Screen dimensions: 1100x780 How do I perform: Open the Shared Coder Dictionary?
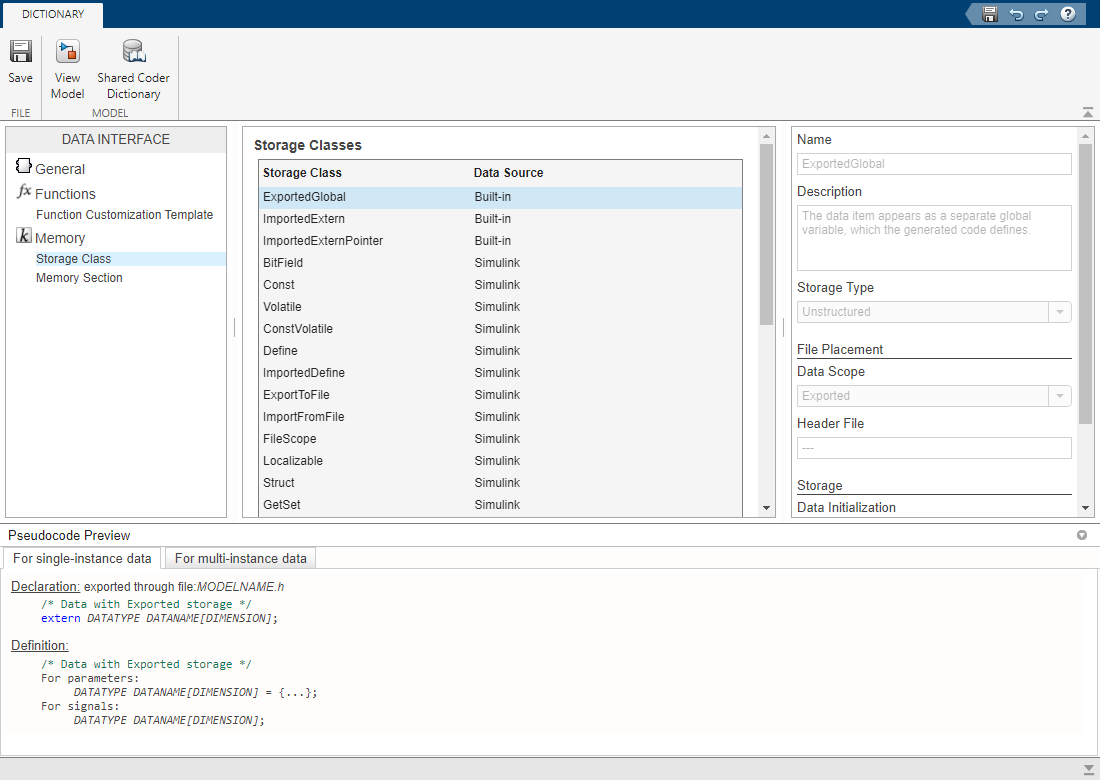tap(133, 68)
